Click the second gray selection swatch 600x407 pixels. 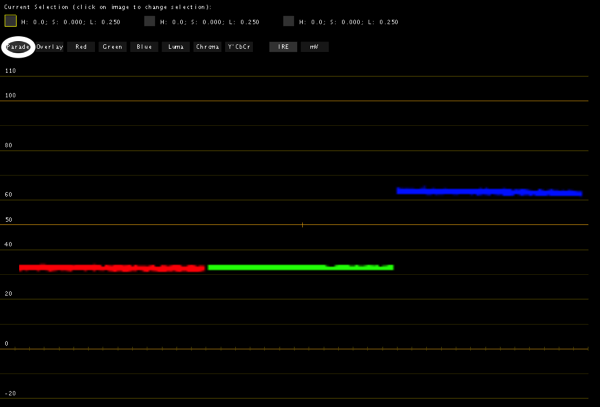[150, 21]
